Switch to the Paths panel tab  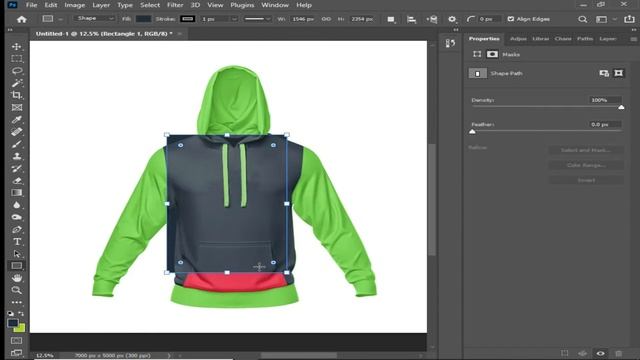pyautogui.click(x=585, y=39)
